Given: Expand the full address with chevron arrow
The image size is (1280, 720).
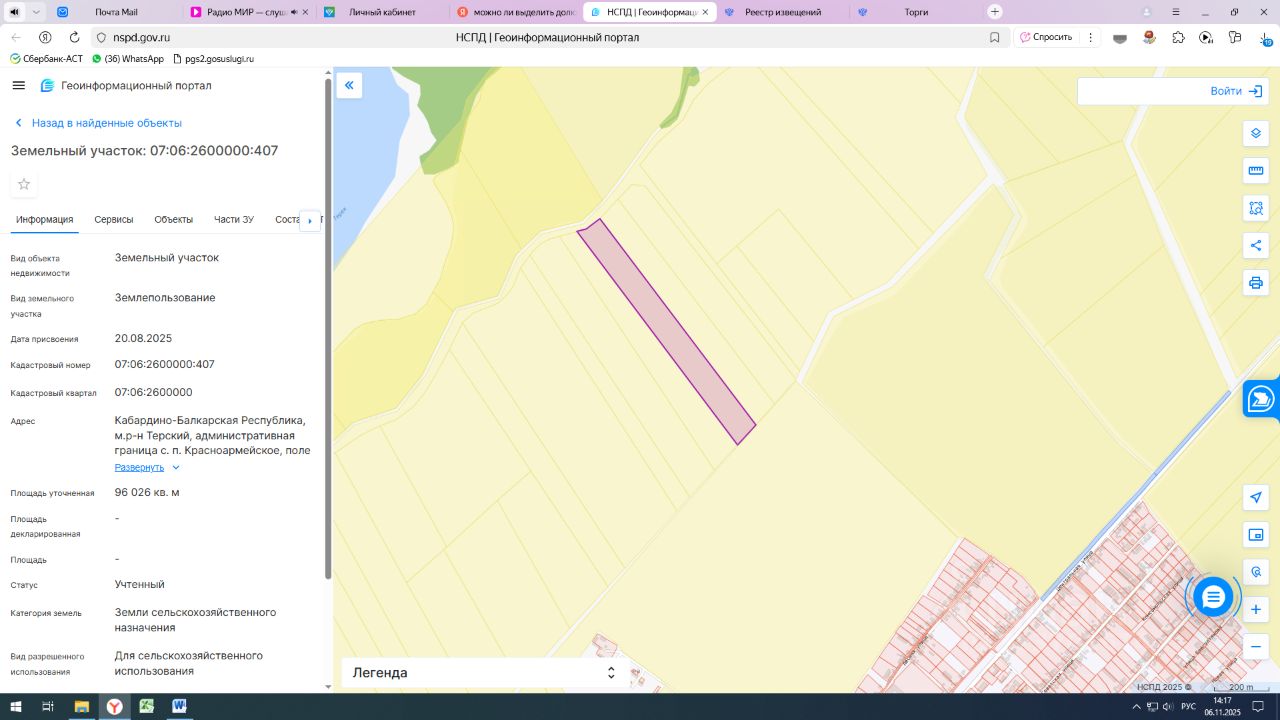Looking at the screenshot, I should (176, 467).
